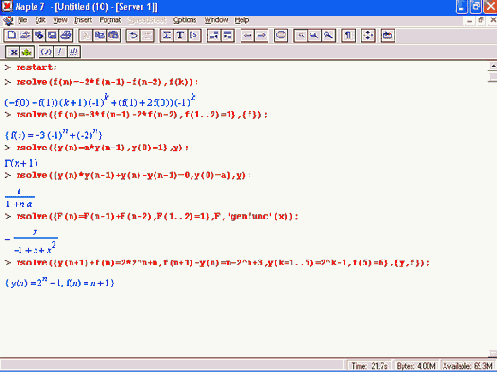Image resolution: width=497 pixels, height=372 pixels.
Task: Click the vertical scrollbar thumb
Action: pyautogui.click(x=493, y=77)
